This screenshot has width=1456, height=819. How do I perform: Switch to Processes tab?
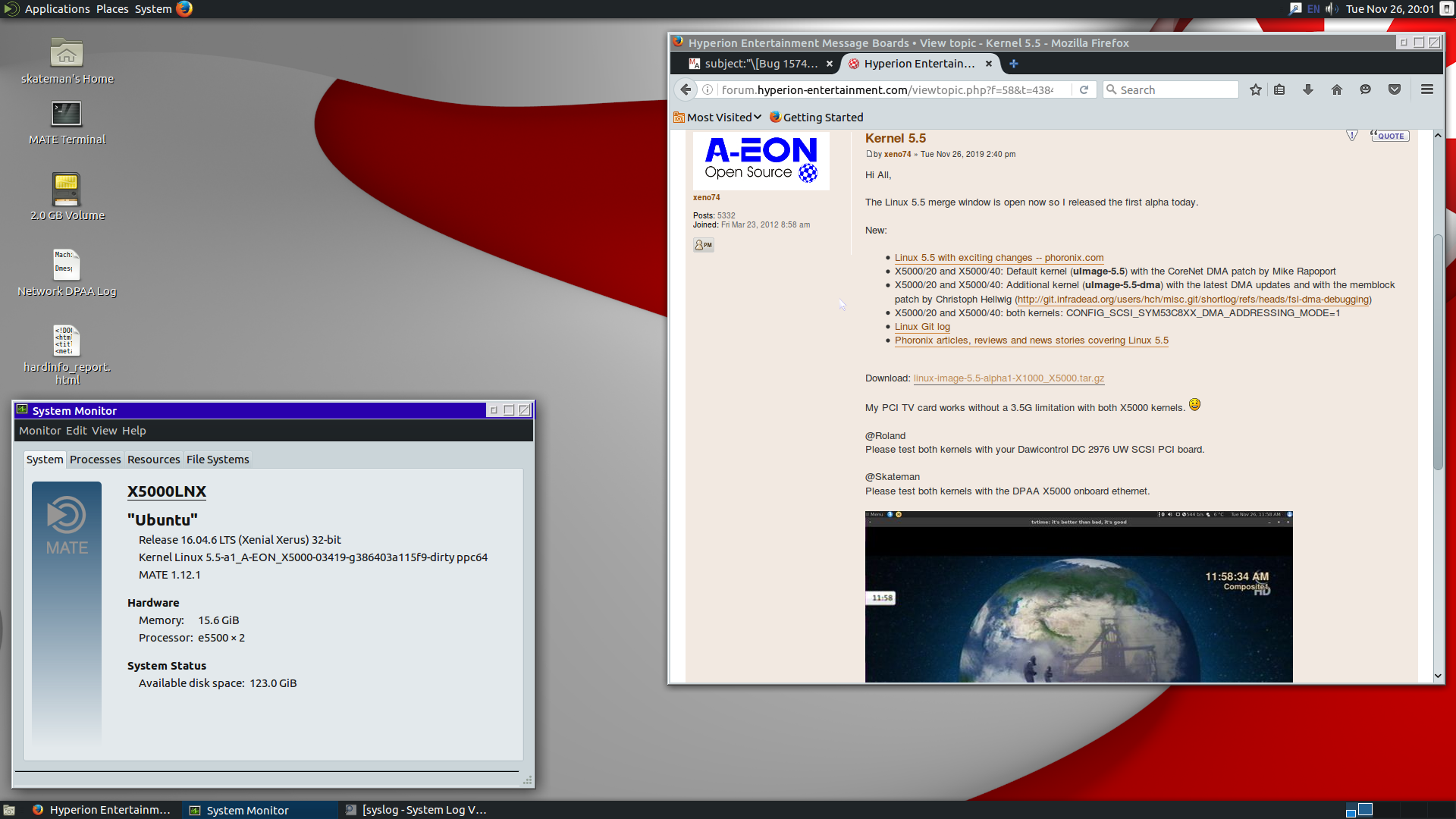(x=95, y=459)
